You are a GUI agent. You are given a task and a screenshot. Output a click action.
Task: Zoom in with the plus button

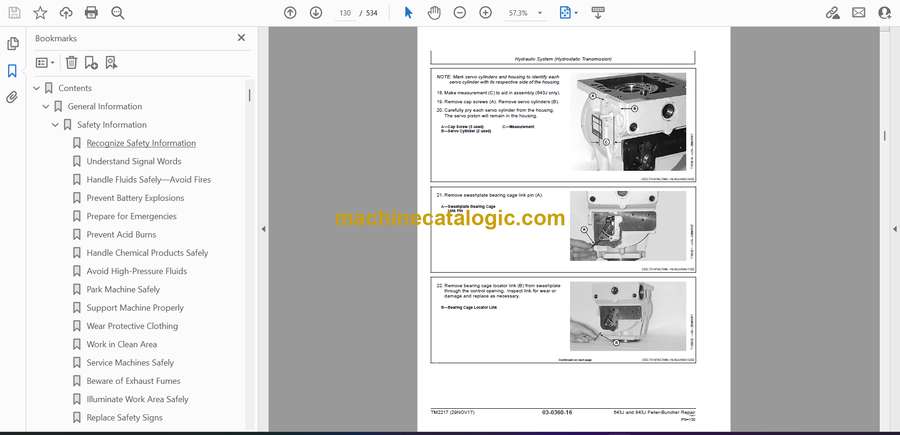(486, 13)
